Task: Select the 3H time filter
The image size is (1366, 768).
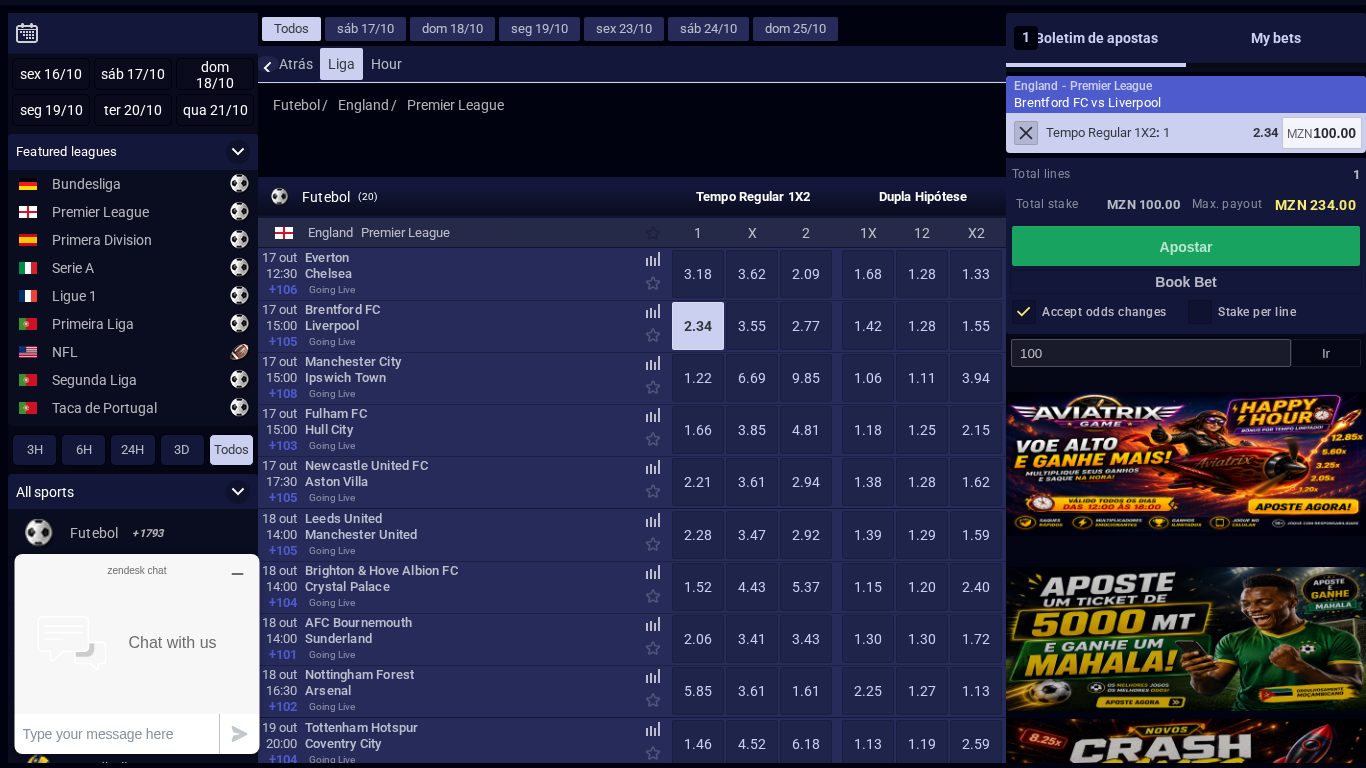Action: [35, 450]
